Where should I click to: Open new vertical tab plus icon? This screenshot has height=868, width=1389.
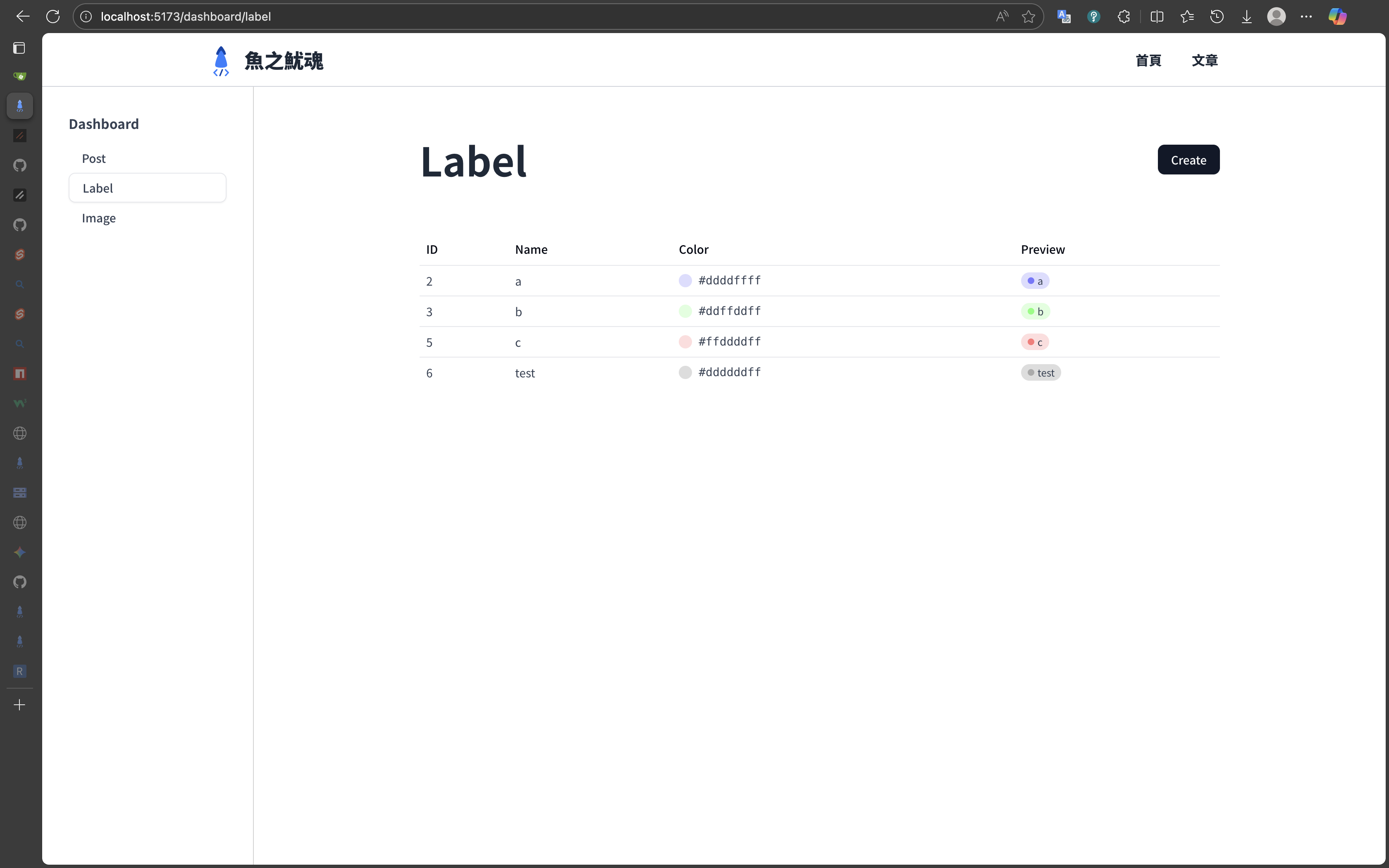[x=19, y=704]
